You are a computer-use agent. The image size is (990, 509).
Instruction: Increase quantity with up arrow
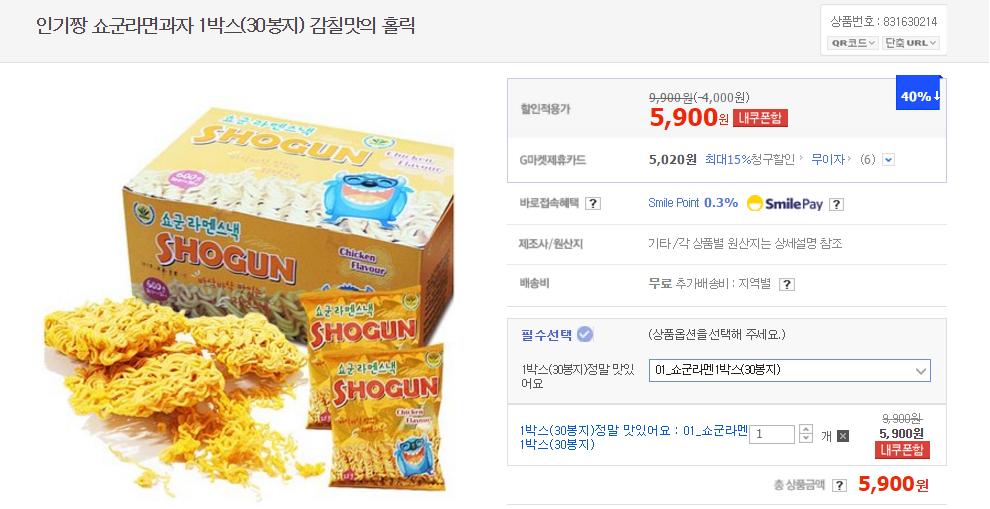pyautogui.click(x=806, y=429)
